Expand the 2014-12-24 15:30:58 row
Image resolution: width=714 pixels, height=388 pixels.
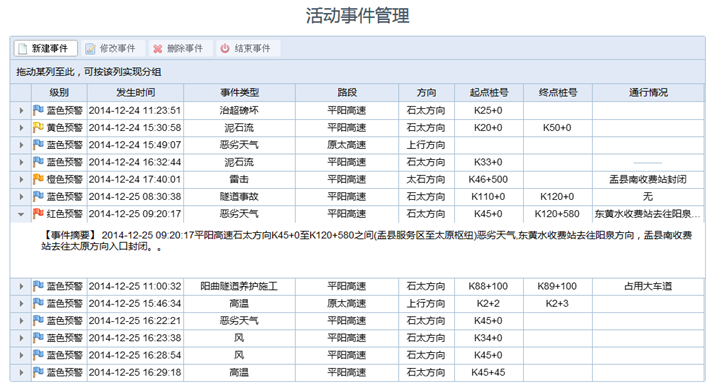point(21,128)
